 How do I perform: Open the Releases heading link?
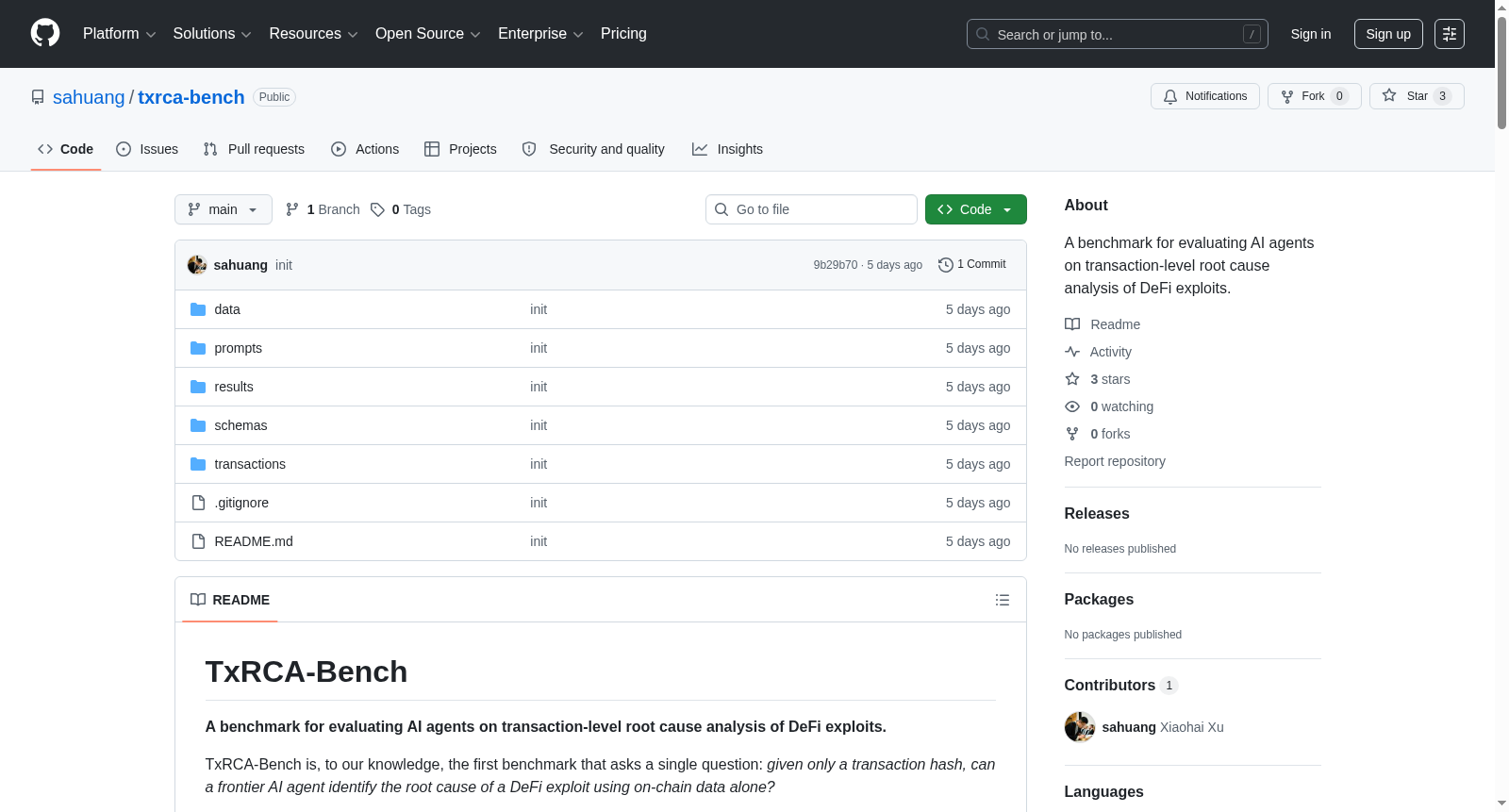[x=1097, y=513]
